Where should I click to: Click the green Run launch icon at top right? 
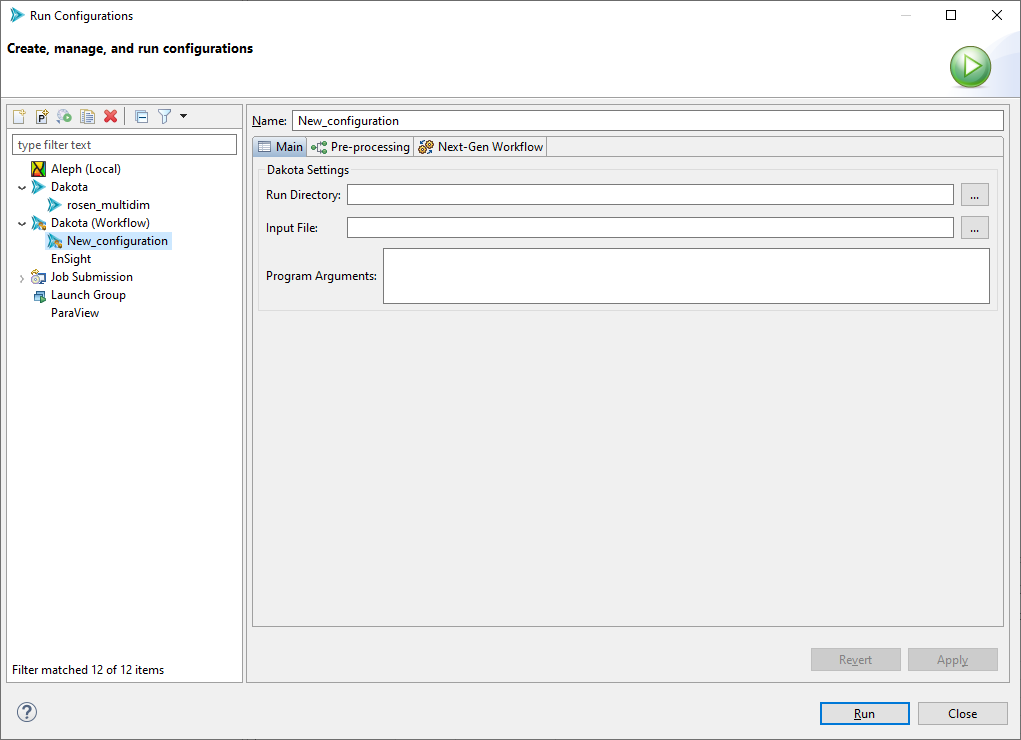(969, 66)
